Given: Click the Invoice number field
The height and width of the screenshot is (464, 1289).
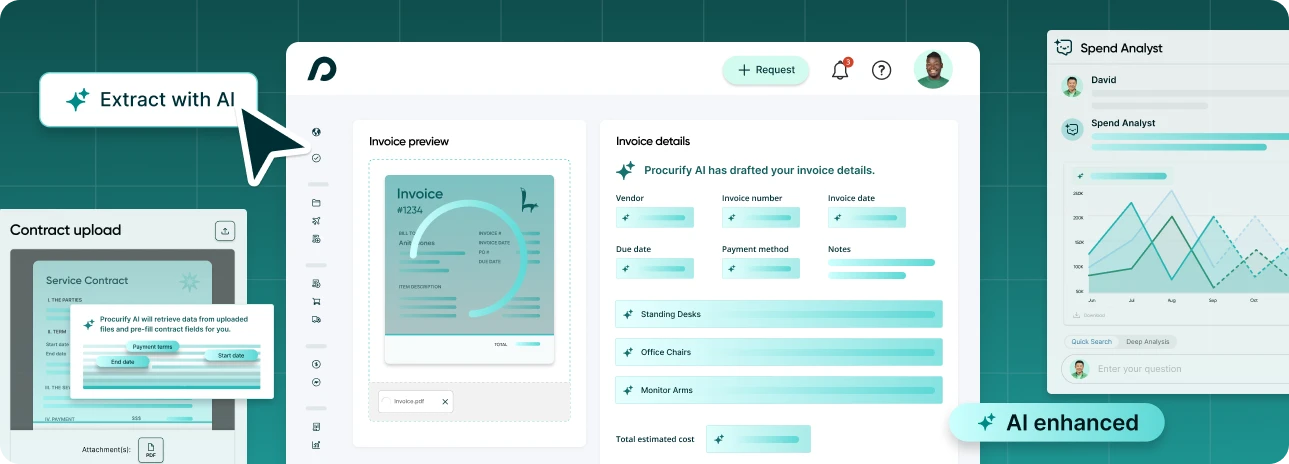Looking at the screenshot, I should pyautogui.click(x=761, y=217).
